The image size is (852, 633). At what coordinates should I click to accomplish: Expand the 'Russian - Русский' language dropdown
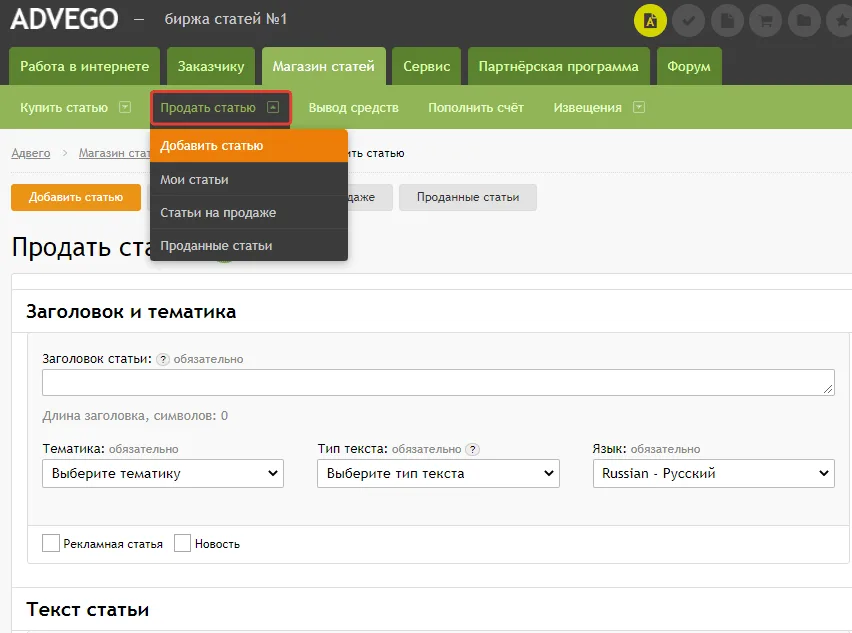point(713,473)
